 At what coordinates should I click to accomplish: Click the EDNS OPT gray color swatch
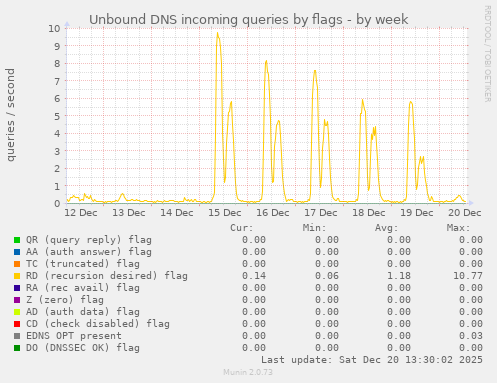click(17, 336)
